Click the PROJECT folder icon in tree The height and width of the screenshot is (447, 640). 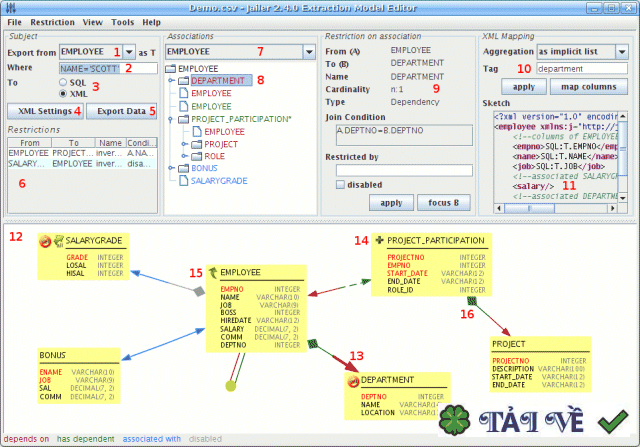197,145
